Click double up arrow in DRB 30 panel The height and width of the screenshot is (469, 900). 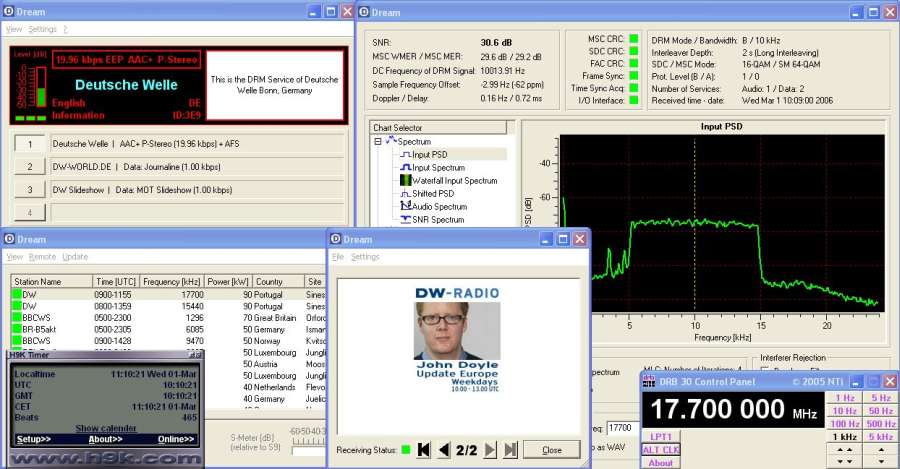[845, 450]
